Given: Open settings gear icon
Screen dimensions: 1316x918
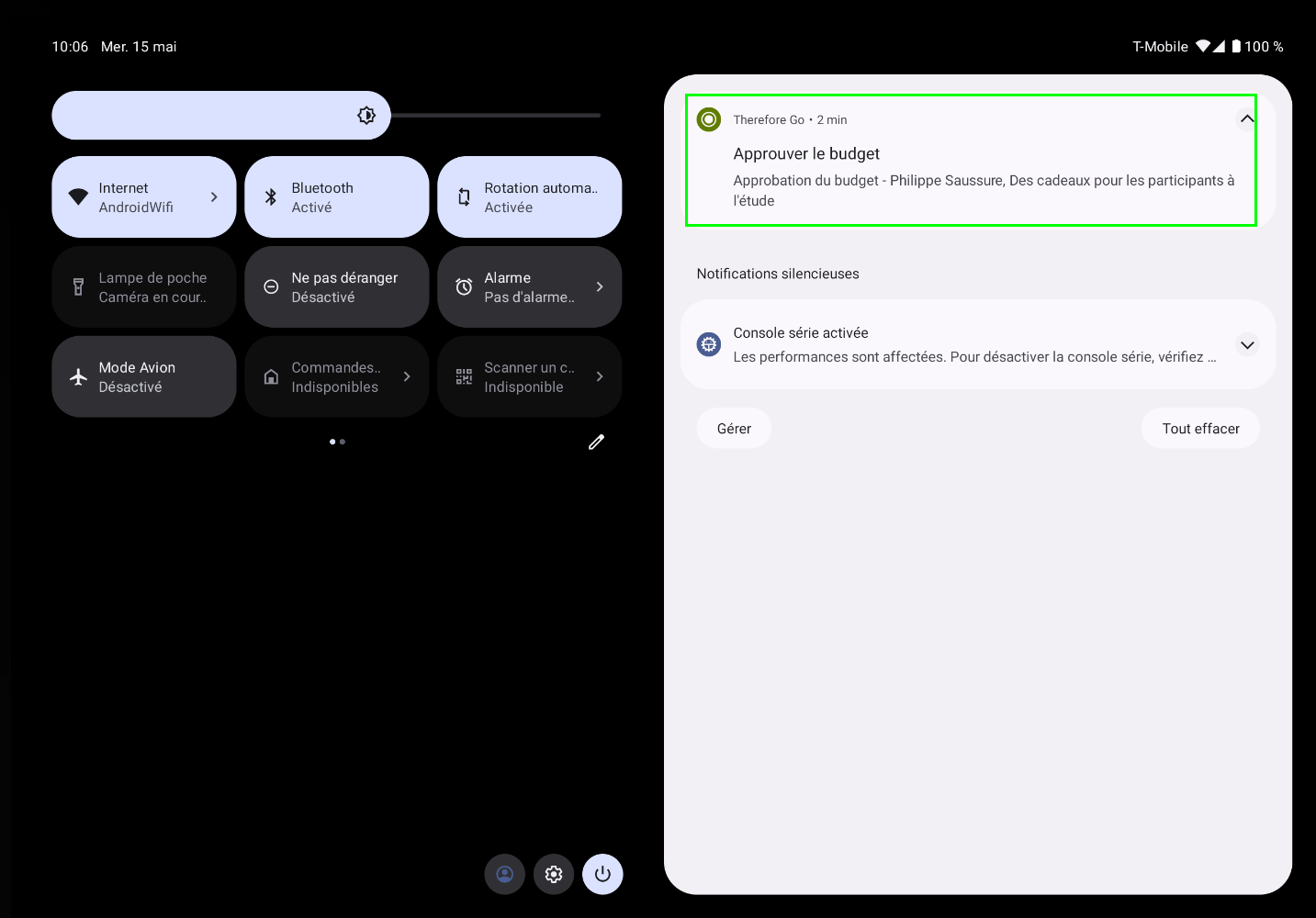Looking at the screenshot, I should (x=554, y=874).
